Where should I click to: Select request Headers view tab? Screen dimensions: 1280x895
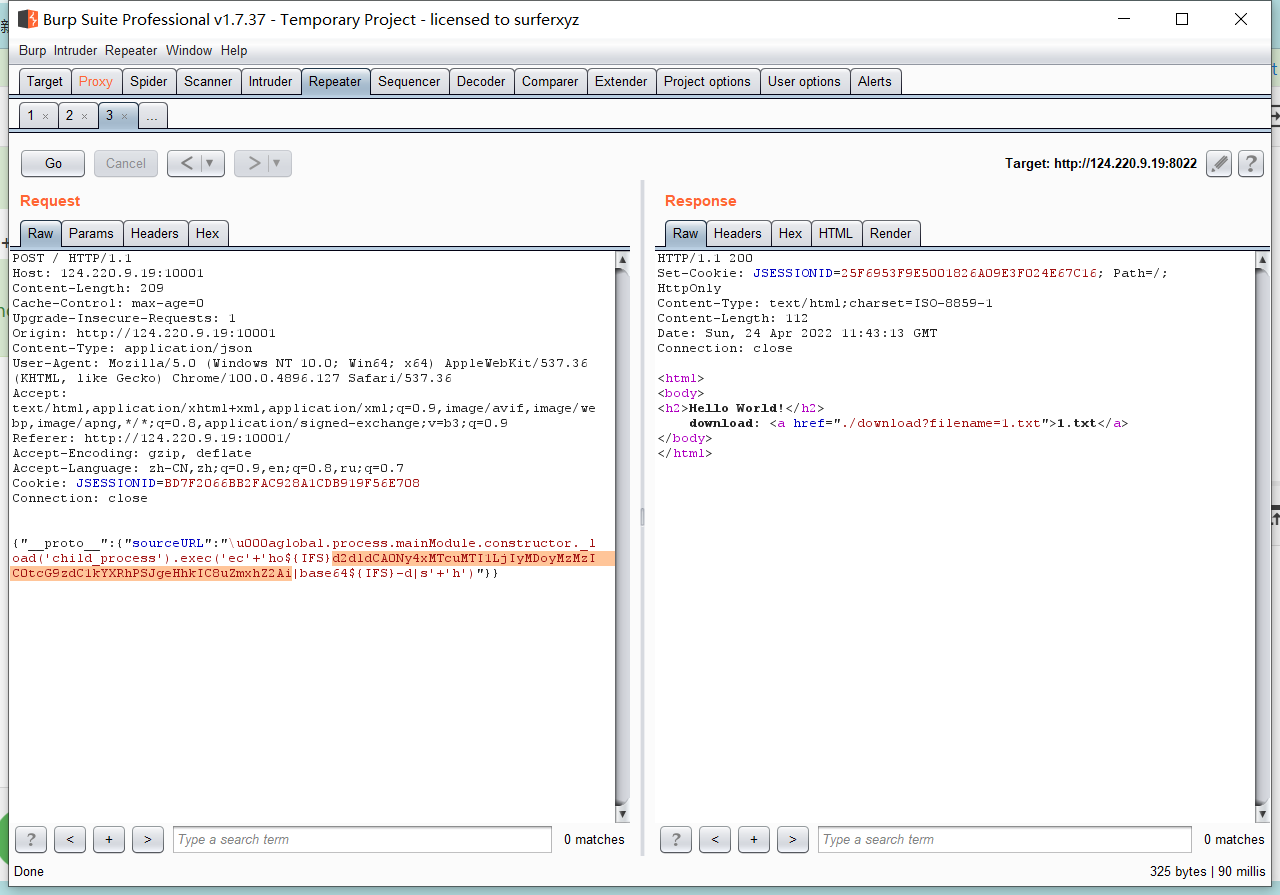pyautogui.click(x=155, y=233)
